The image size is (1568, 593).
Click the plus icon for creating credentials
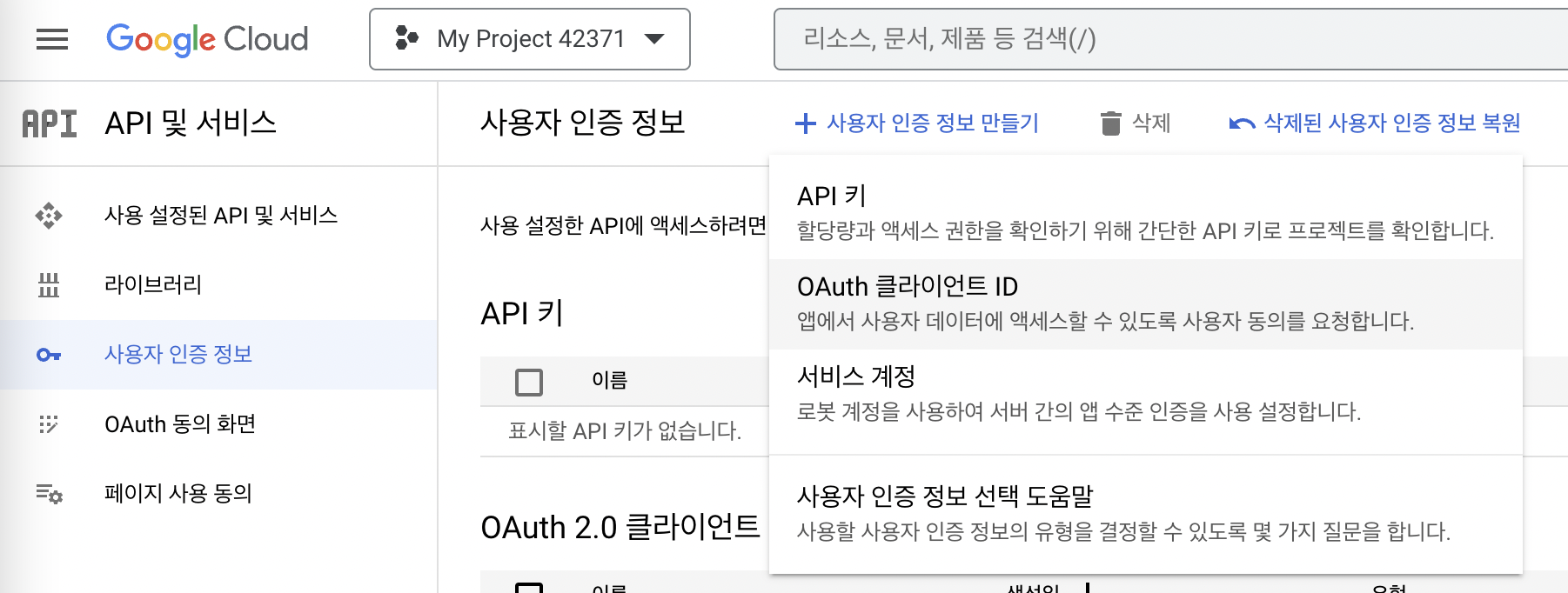[x=806, y=123]
